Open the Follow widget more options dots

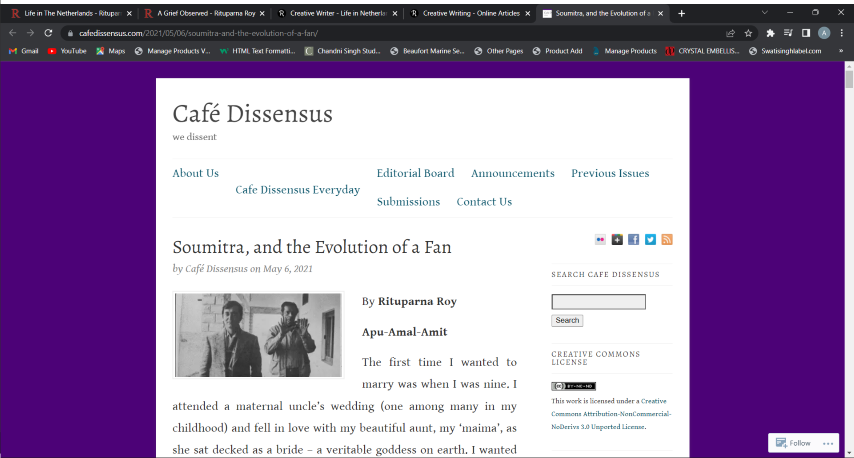(x=828, y=443)
